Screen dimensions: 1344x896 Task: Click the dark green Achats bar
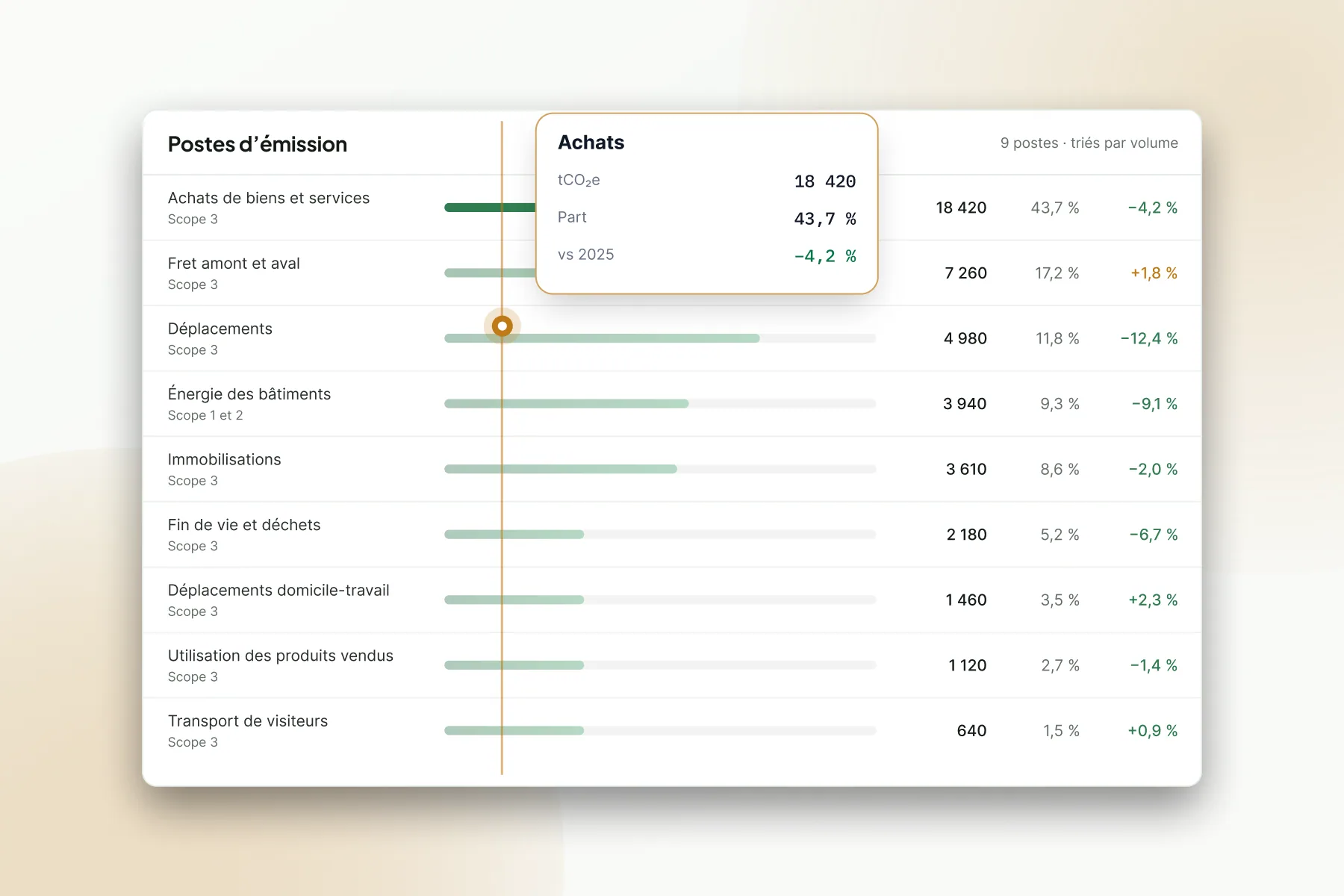pyautogui.click(x=490, y=208)
